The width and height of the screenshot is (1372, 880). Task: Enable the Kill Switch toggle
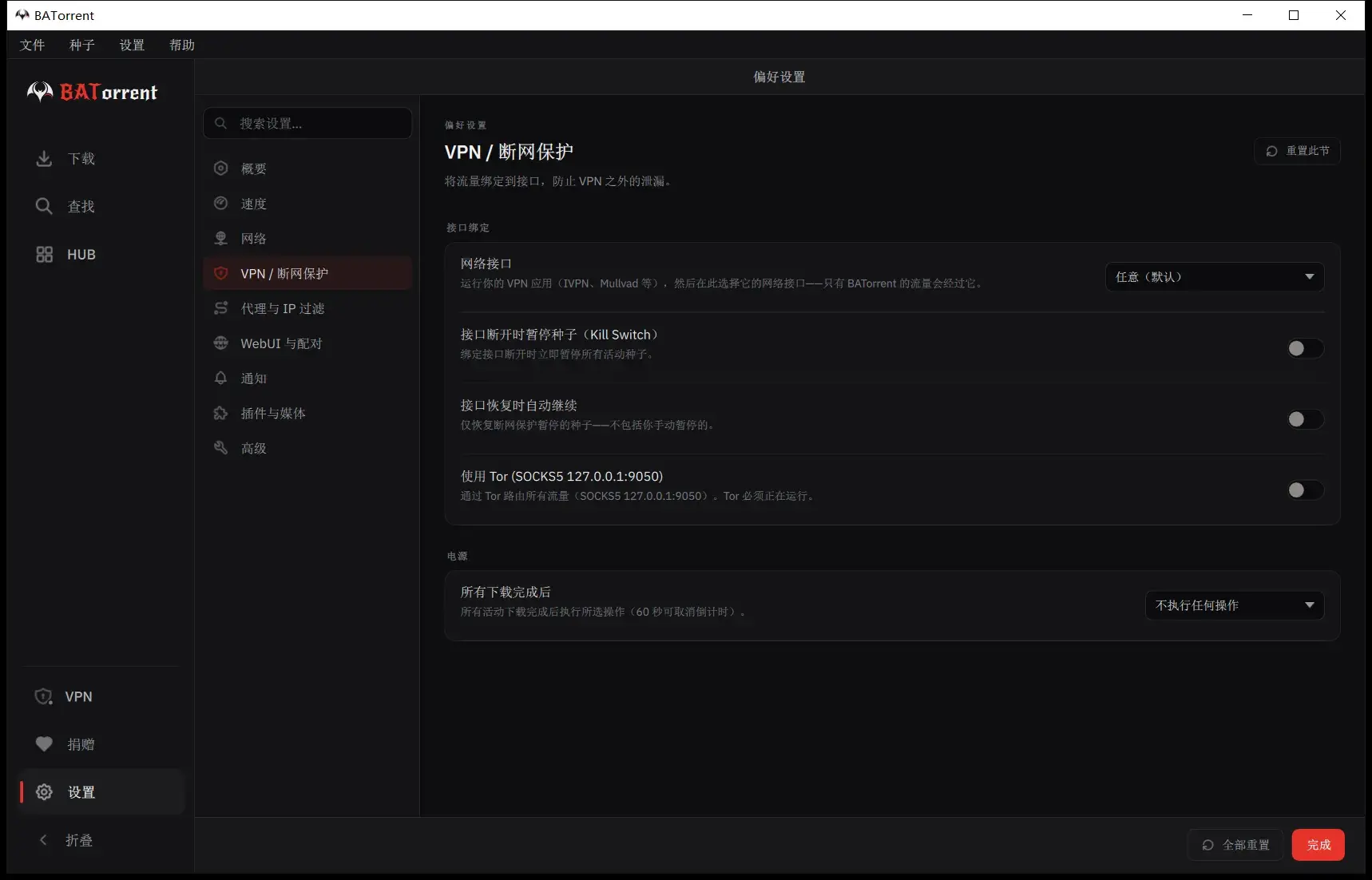click(x=1305, y=348)
